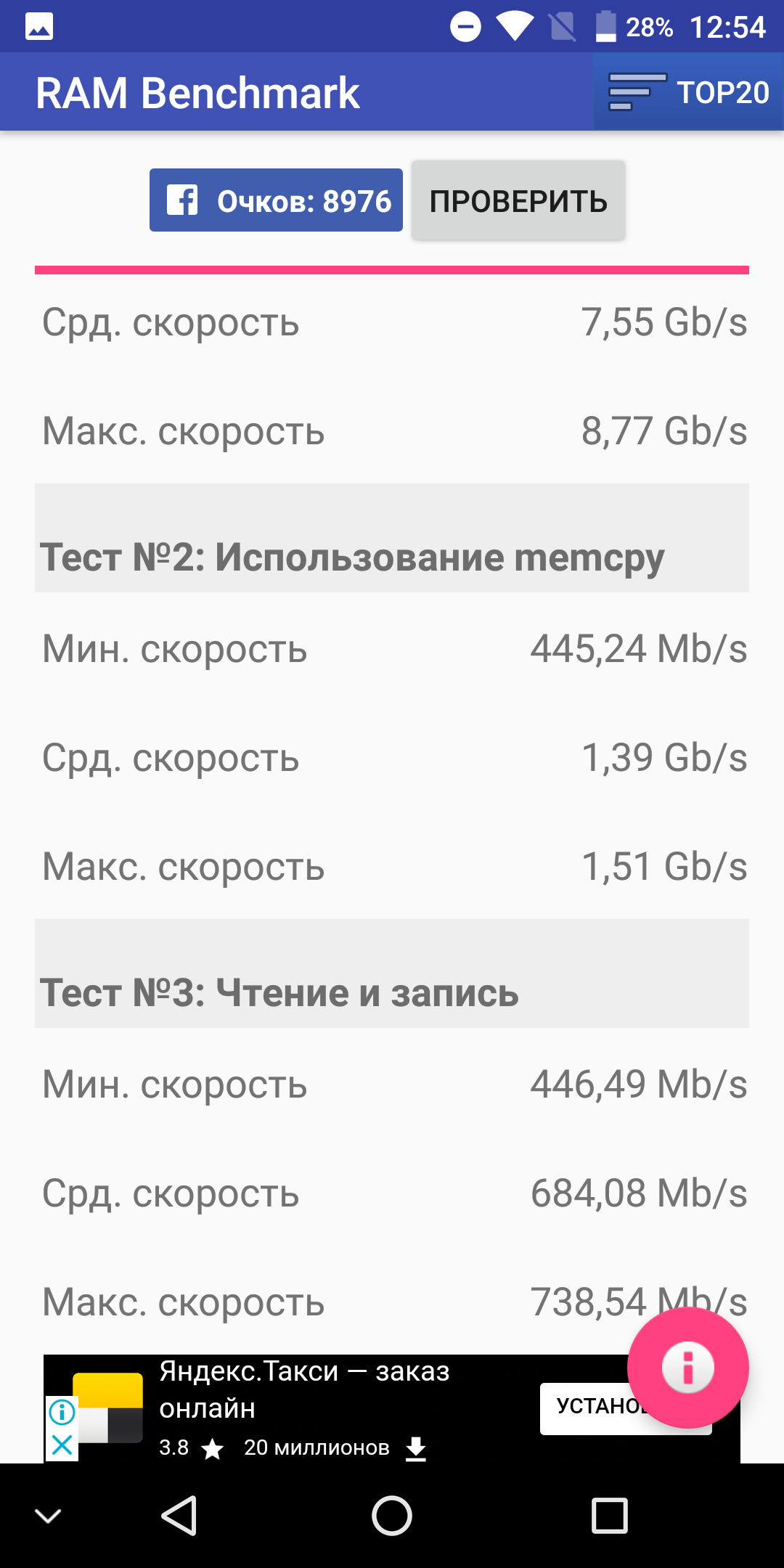Tap the Android back navigation icon

click(179, 1516)
